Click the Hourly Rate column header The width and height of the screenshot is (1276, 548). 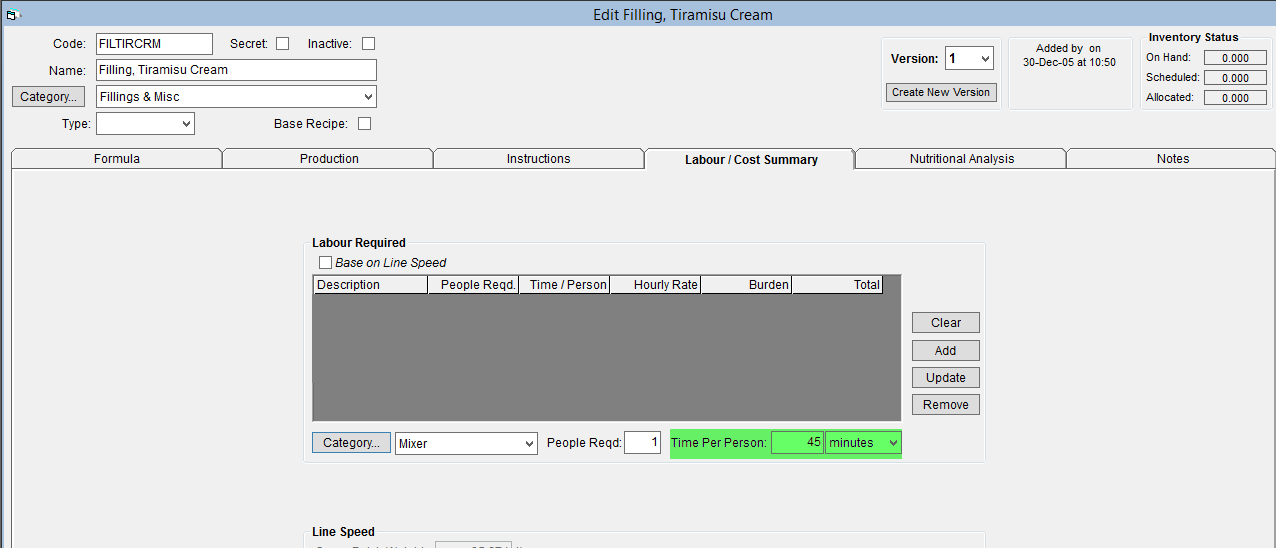click(655, 285)
